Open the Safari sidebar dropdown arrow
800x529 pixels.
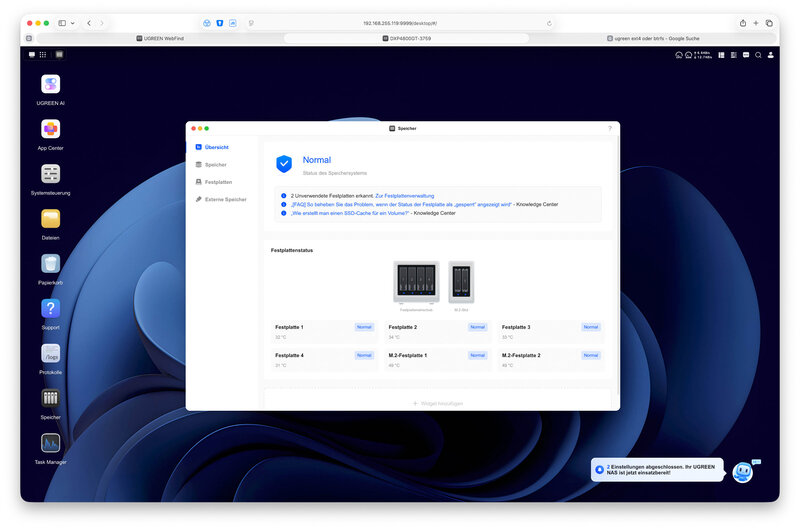pyautogui.click(x=72, y=23)
